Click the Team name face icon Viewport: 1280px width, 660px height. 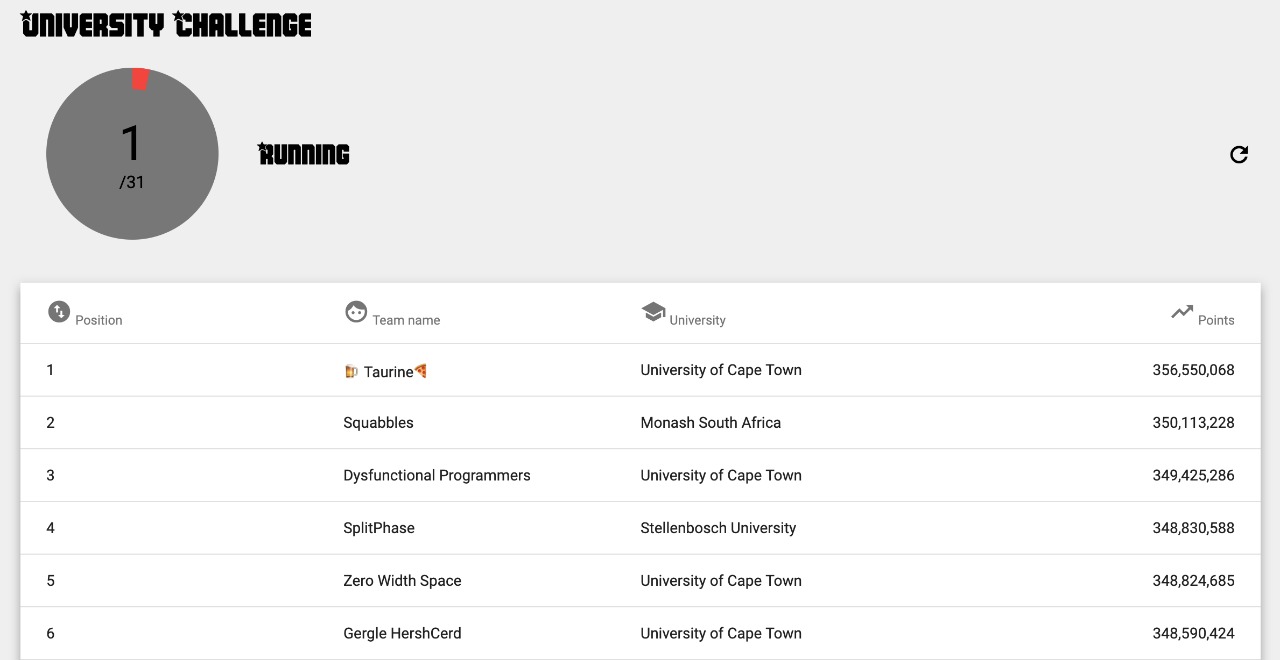pos(356,312)
